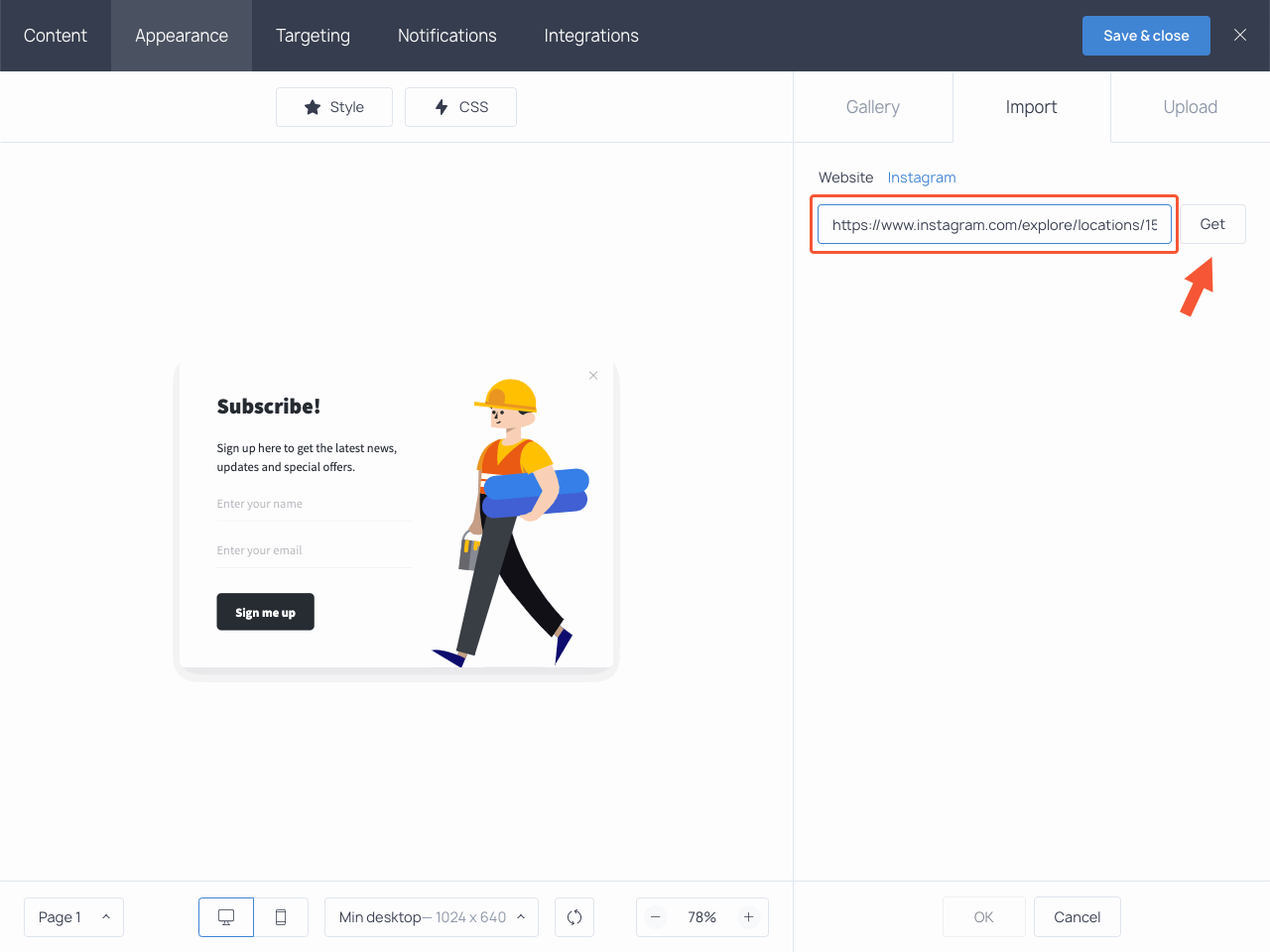Click the Cancel button

pyautogui.click(x=1078, y=917)
